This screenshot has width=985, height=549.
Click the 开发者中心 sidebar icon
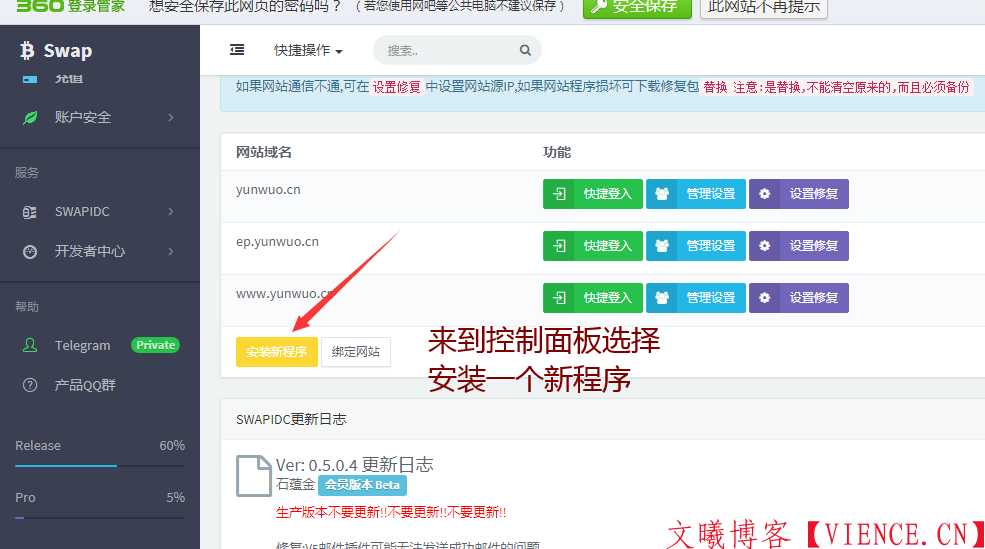[x=31, y=251]
